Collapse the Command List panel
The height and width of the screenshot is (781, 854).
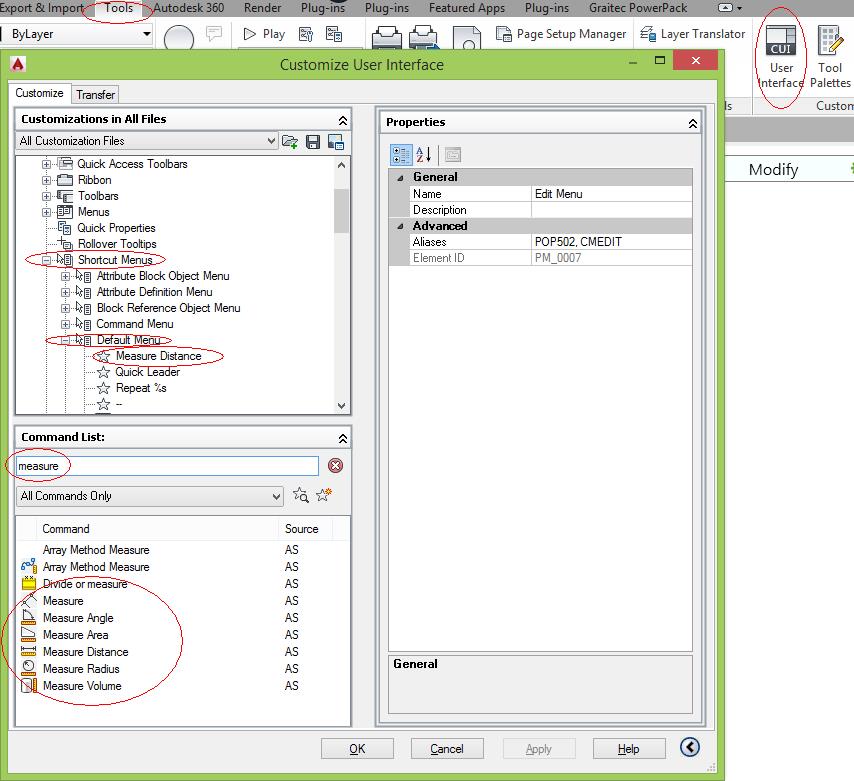coord(343,438)
